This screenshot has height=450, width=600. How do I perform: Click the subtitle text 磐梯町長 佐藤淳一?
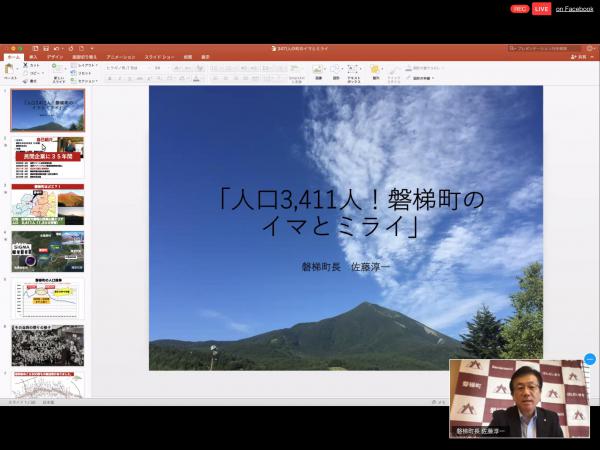click(x=346, y=266)
